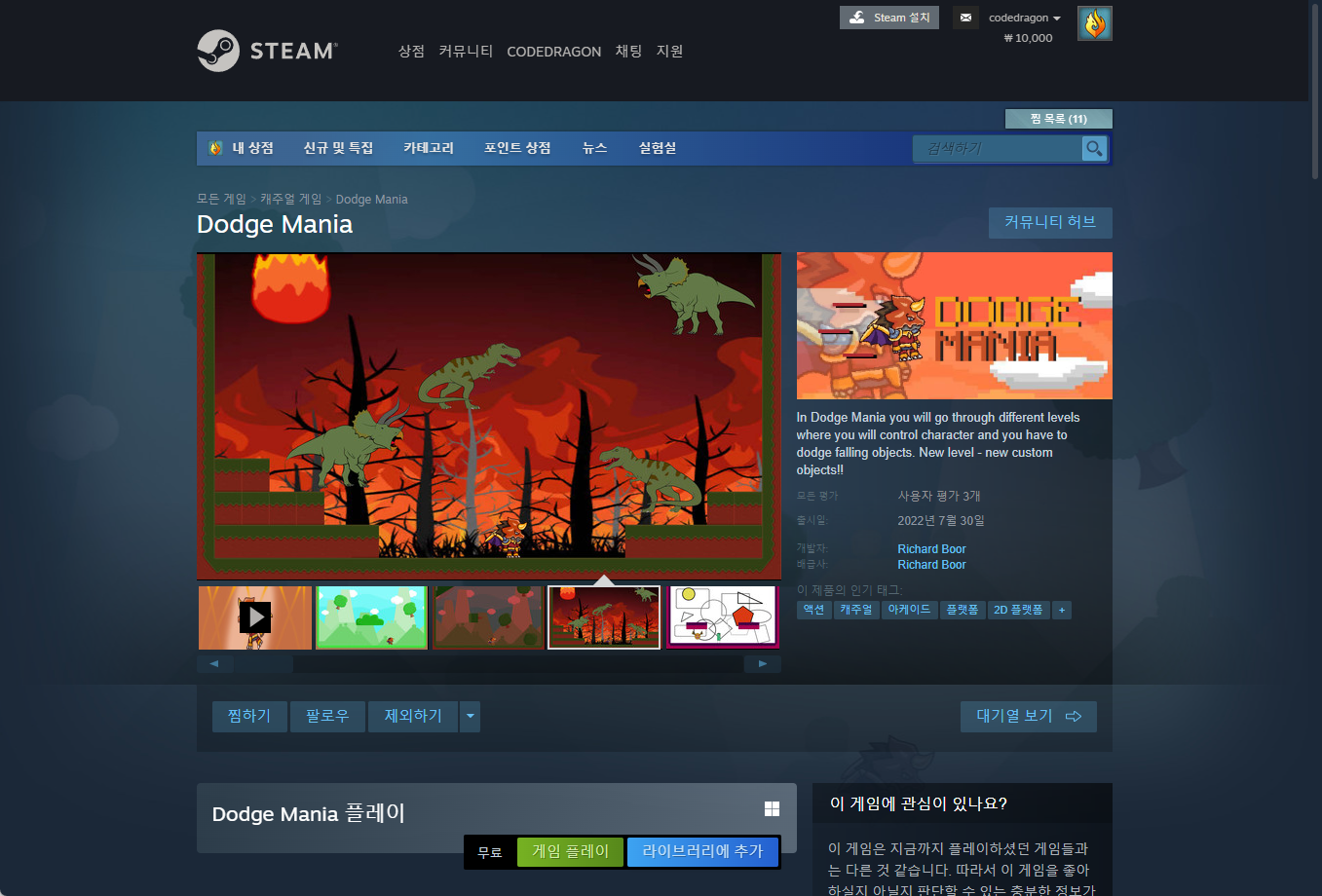The width and height of the screenshot is (1322, 896).
Task: Select the red dinosaur screenshot thumbnail
Action: pos(604,617)
